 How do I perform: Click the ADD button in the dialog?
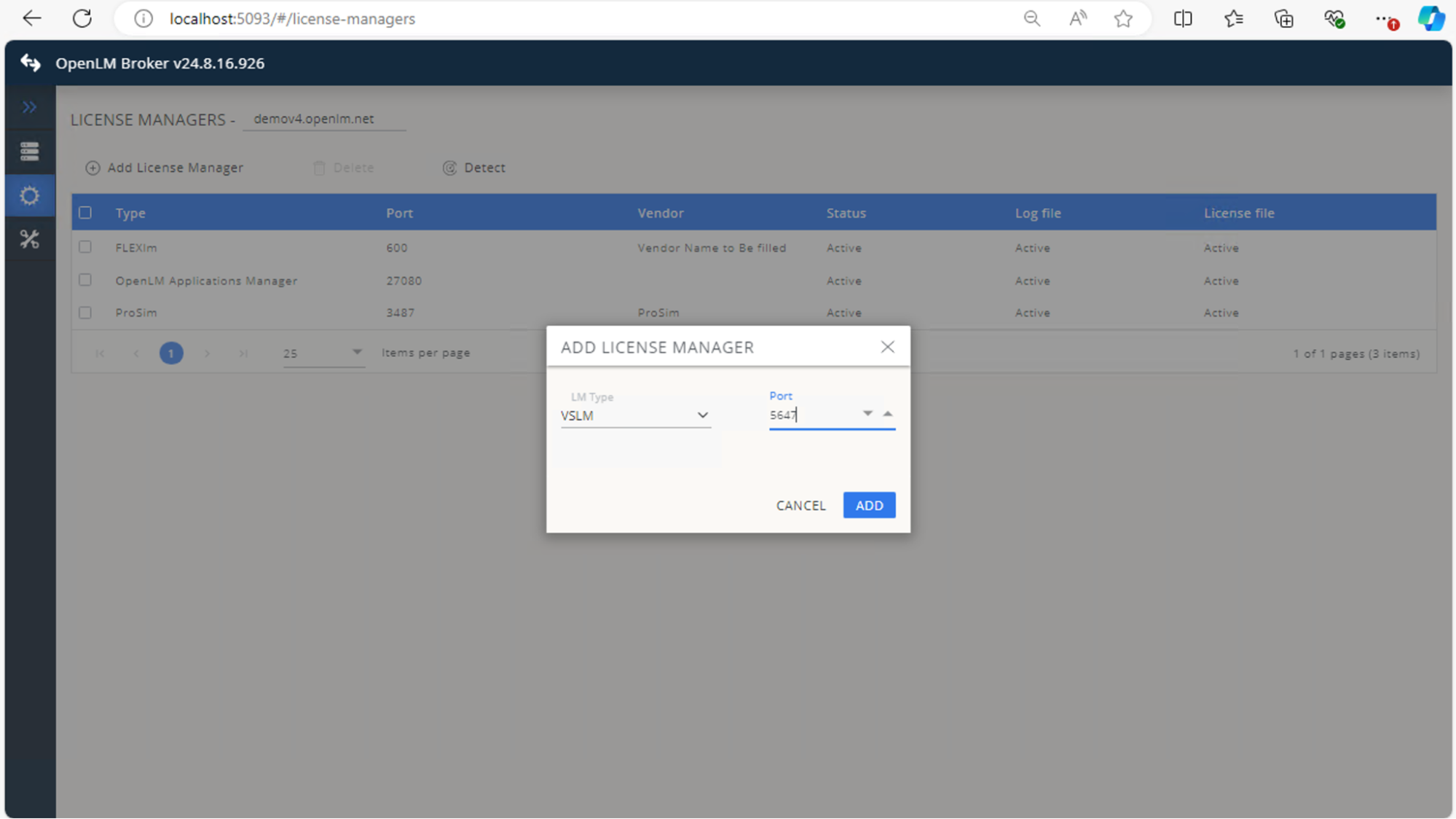click(x=868, y=505)
